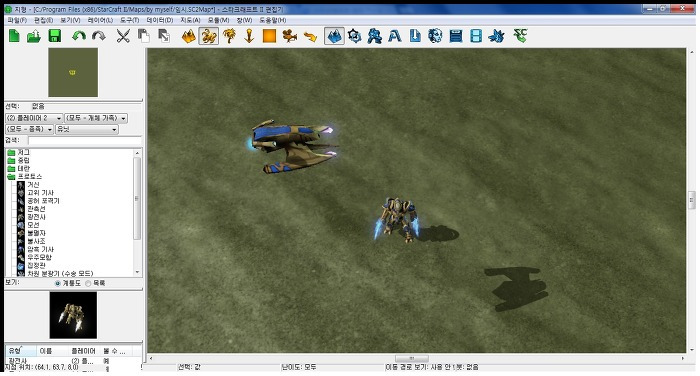Expand the 저그 folder in unit tree
700x376 pixels.
tap(19, 152)
